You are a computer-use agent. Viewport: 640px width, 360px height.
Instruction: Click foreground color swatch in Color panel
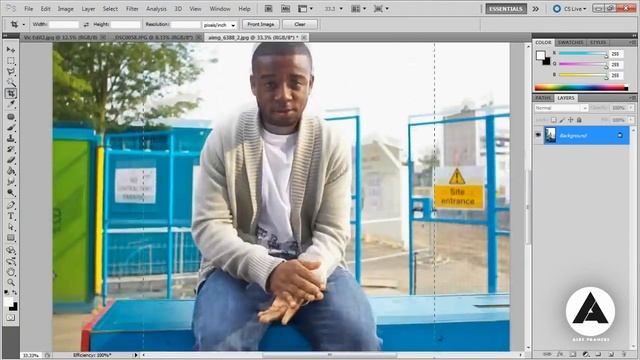tap(541, 56)
